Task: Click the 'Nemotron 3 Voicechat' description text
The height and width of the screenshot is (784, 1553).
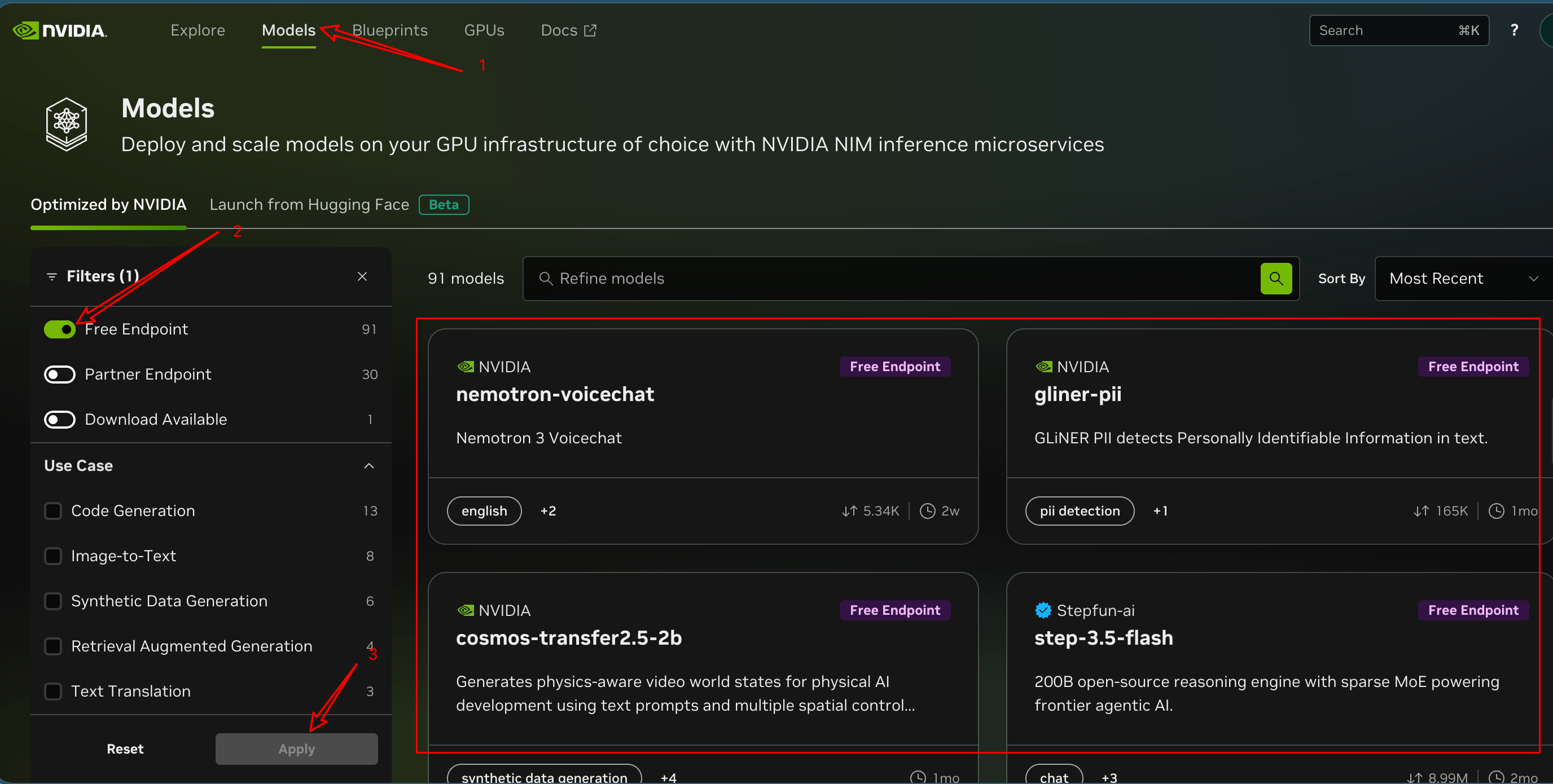Action: tap(538, 438)
